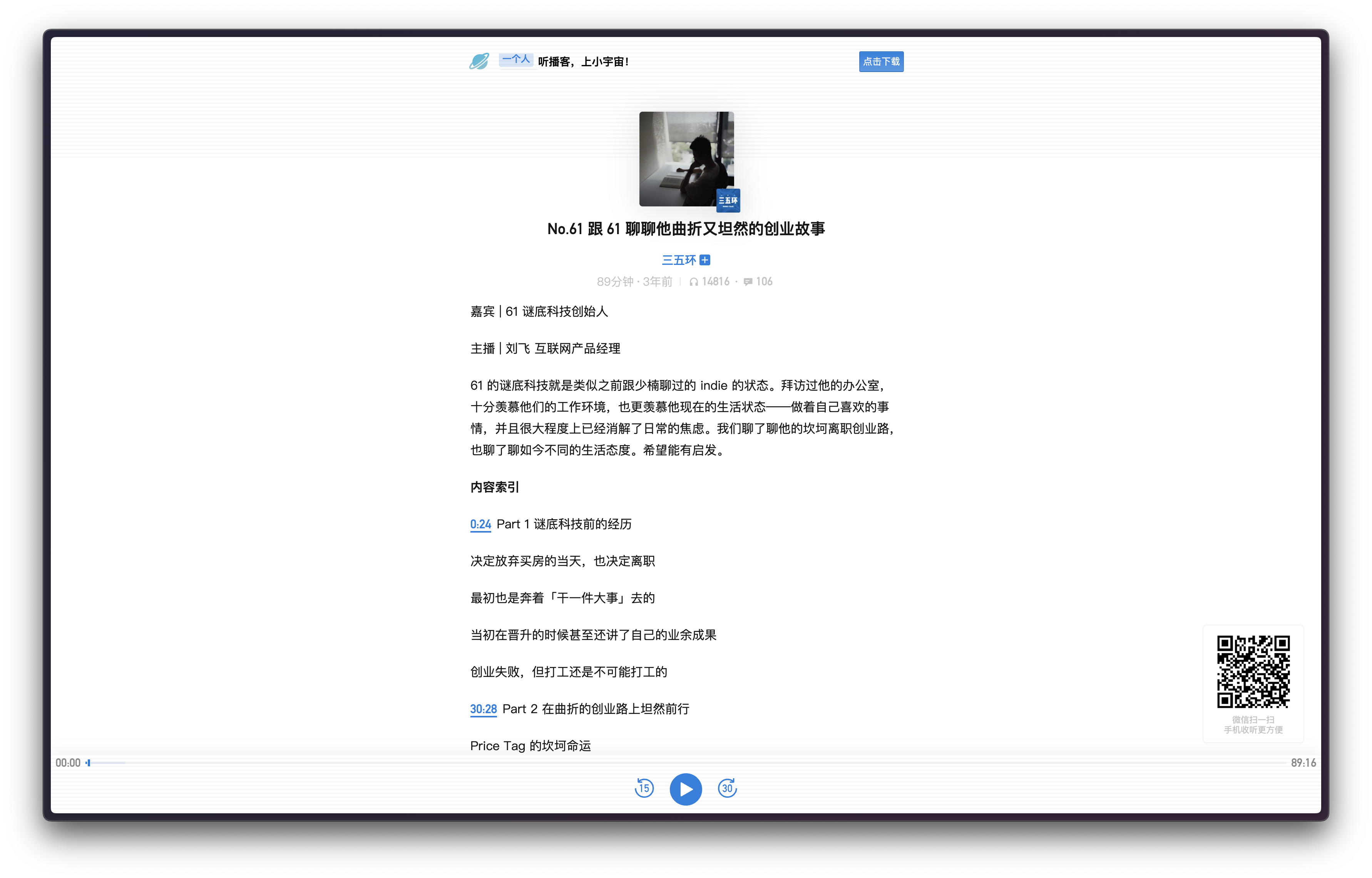Open the 三五环 podcast channel link
This screenshot has width=1372, height=878.
(x=679, y=260)
